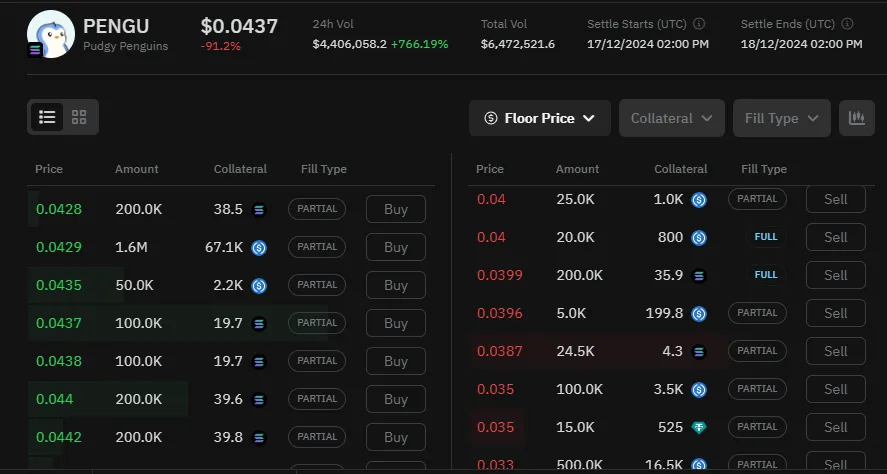The width and height of the screenshot is (887, 474).
Task: Click the SOL icon in 0.0437 buy row
Action: [x=259, y=324]
